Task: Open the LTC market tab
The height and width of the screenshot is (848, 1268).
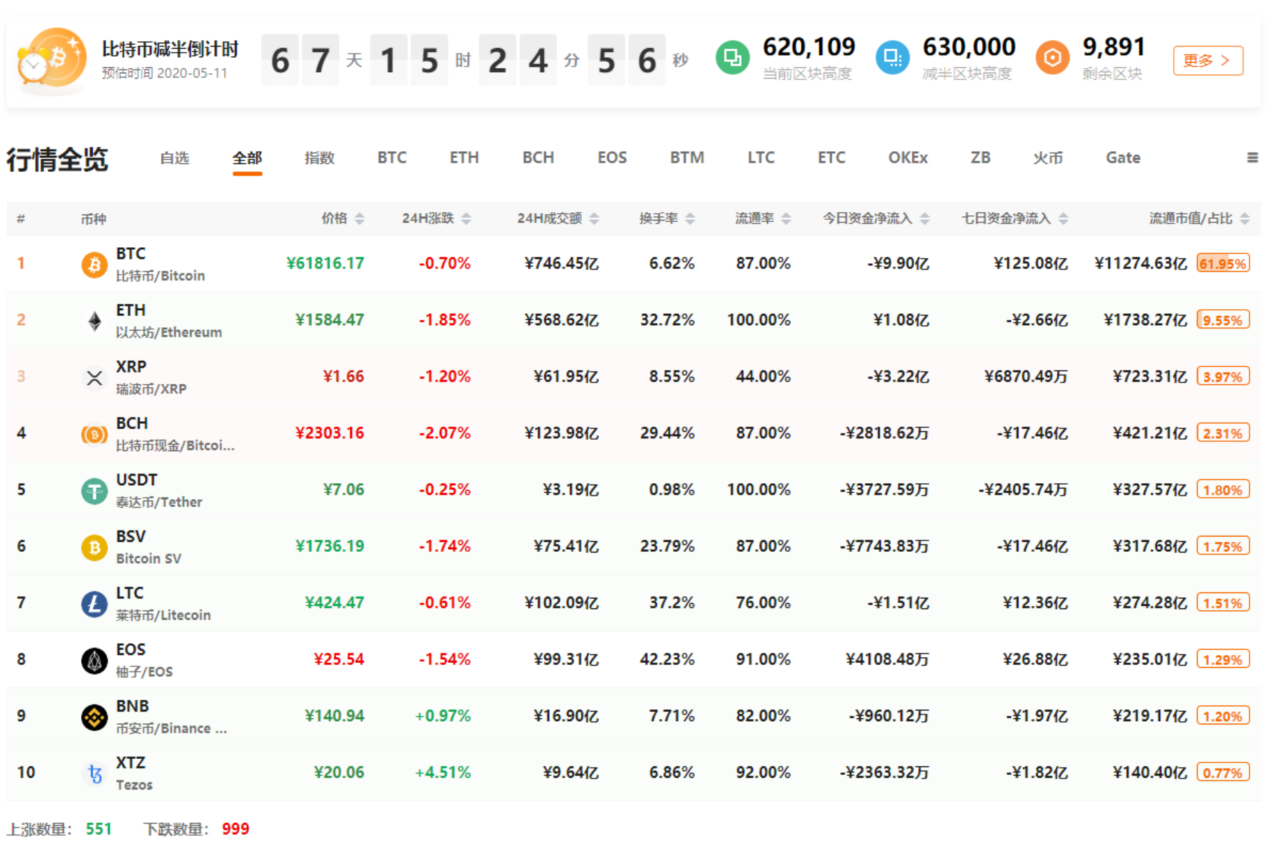Action: point(761,158)
